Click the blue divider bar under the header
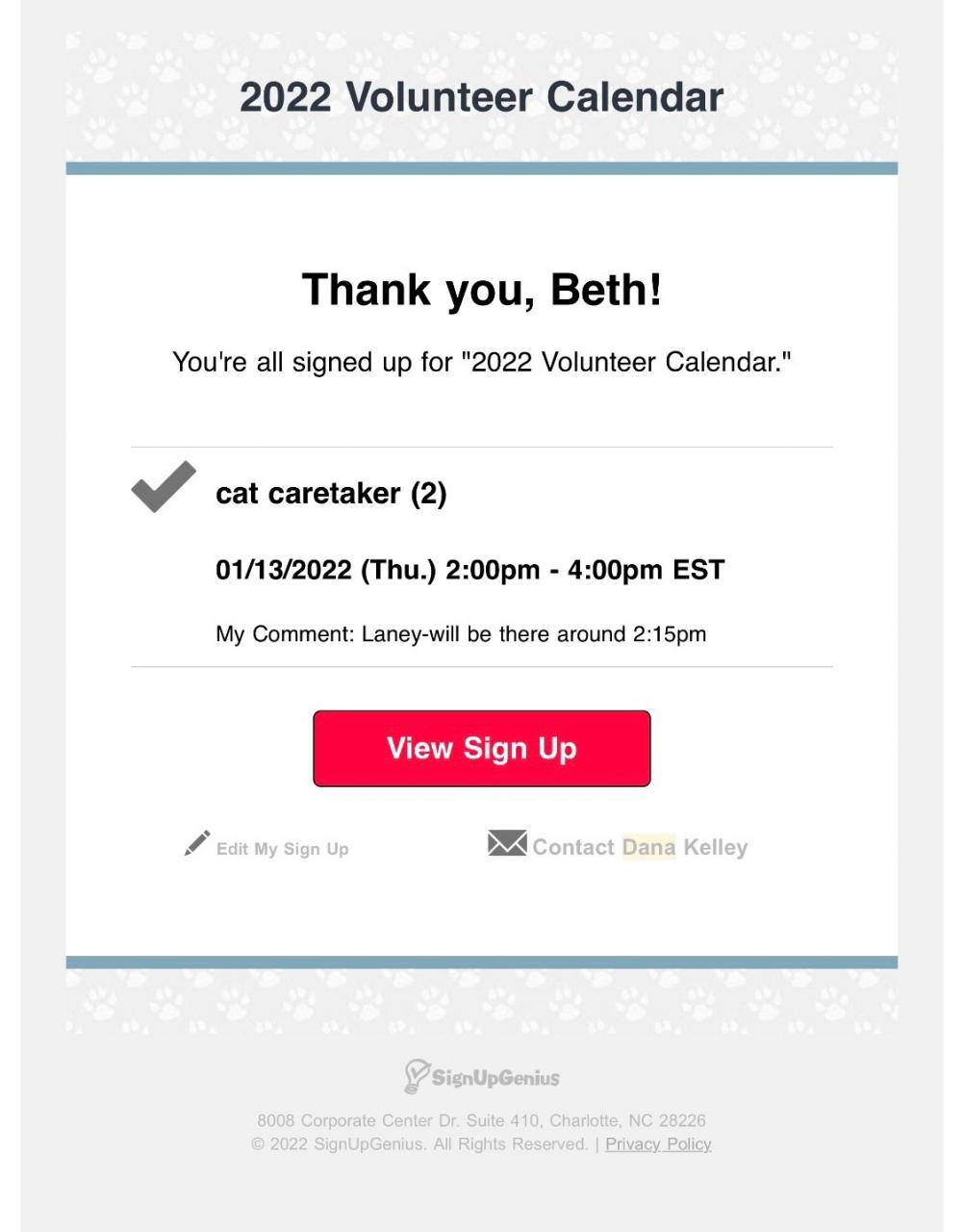 tap(481, 168)
